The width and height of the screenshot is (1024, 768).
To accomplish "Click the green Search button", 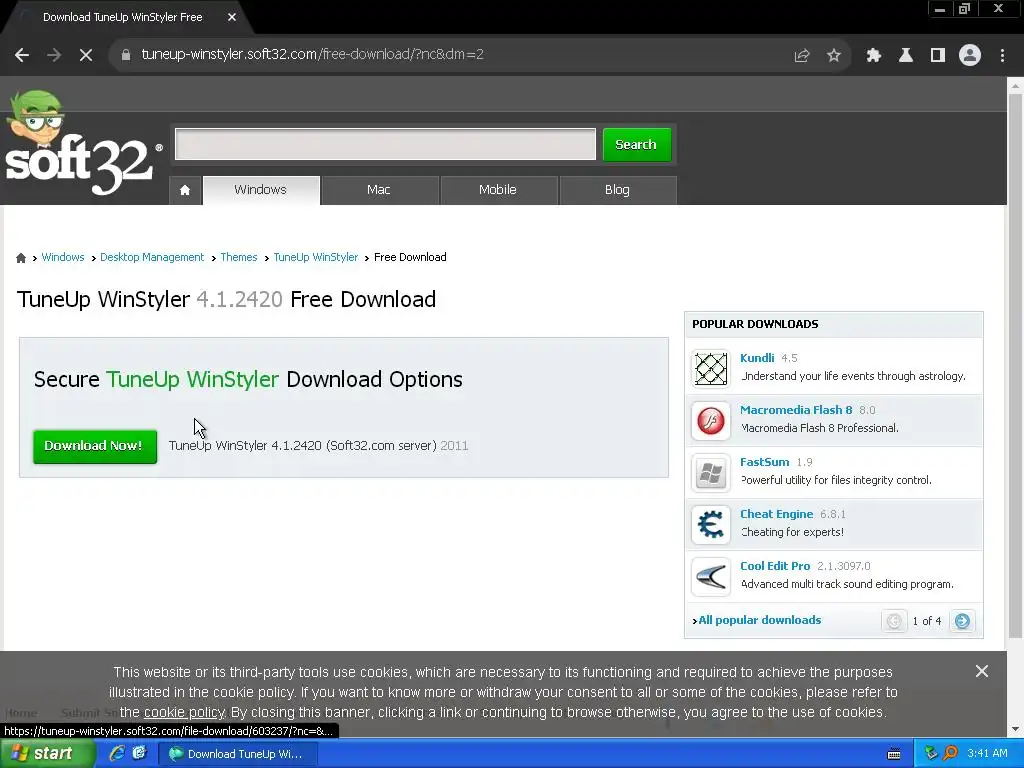I will 636,144.
